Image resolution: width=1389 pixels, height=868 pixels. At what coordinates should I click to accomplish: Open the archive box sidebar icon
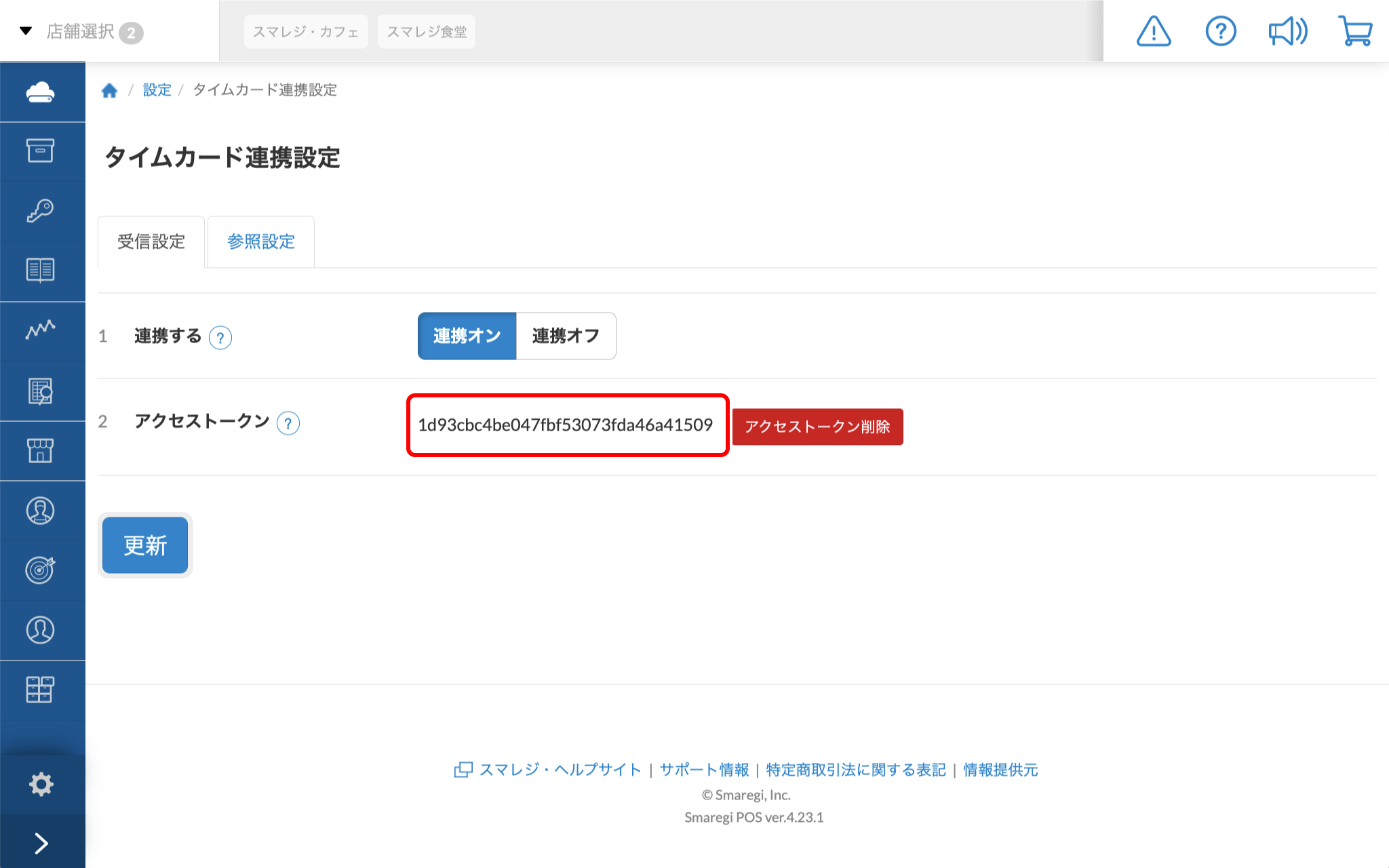pos(41,151)
